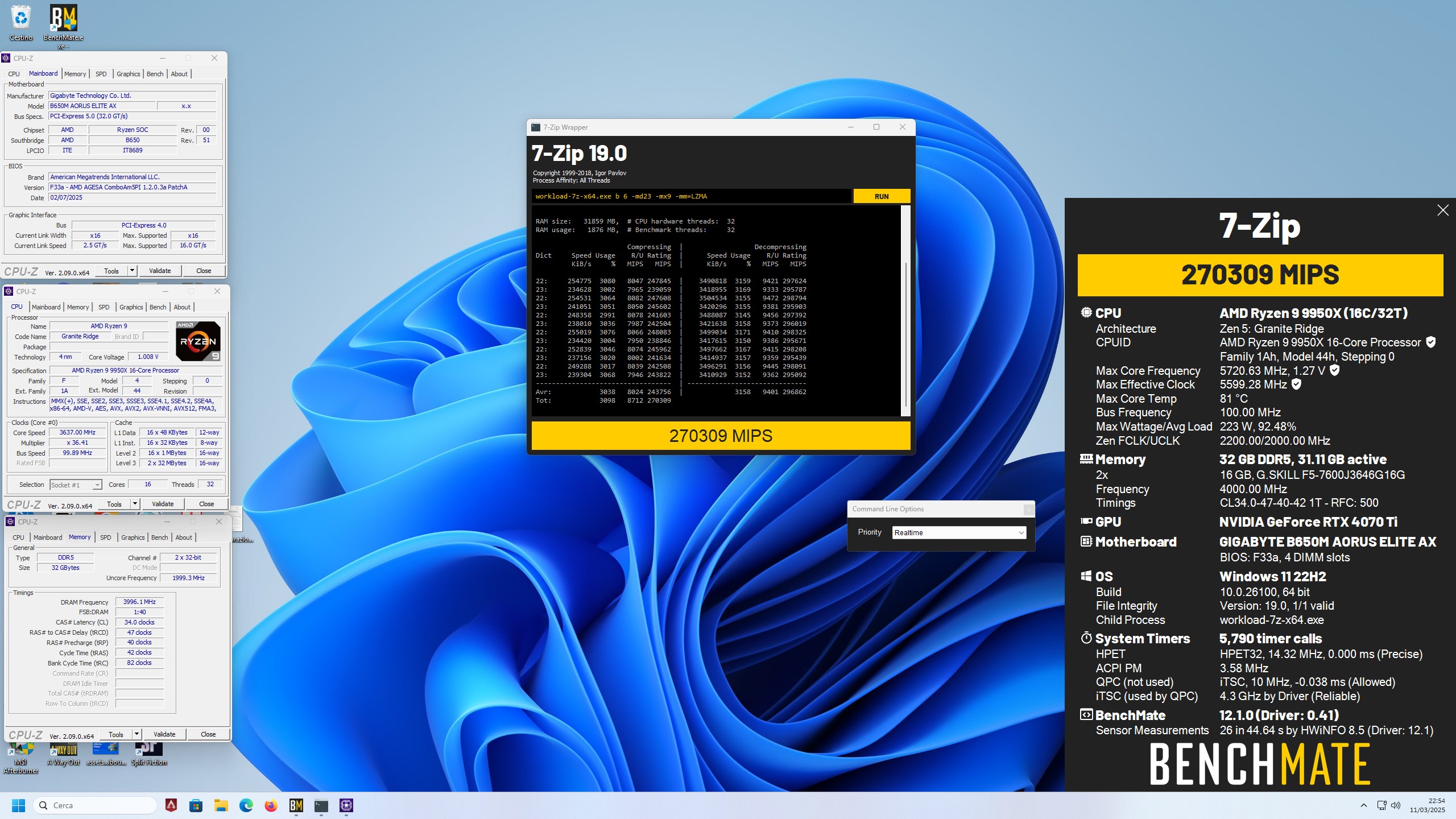
Task: Open the Apex Legends taskbar icon
Action: (171, 805)
